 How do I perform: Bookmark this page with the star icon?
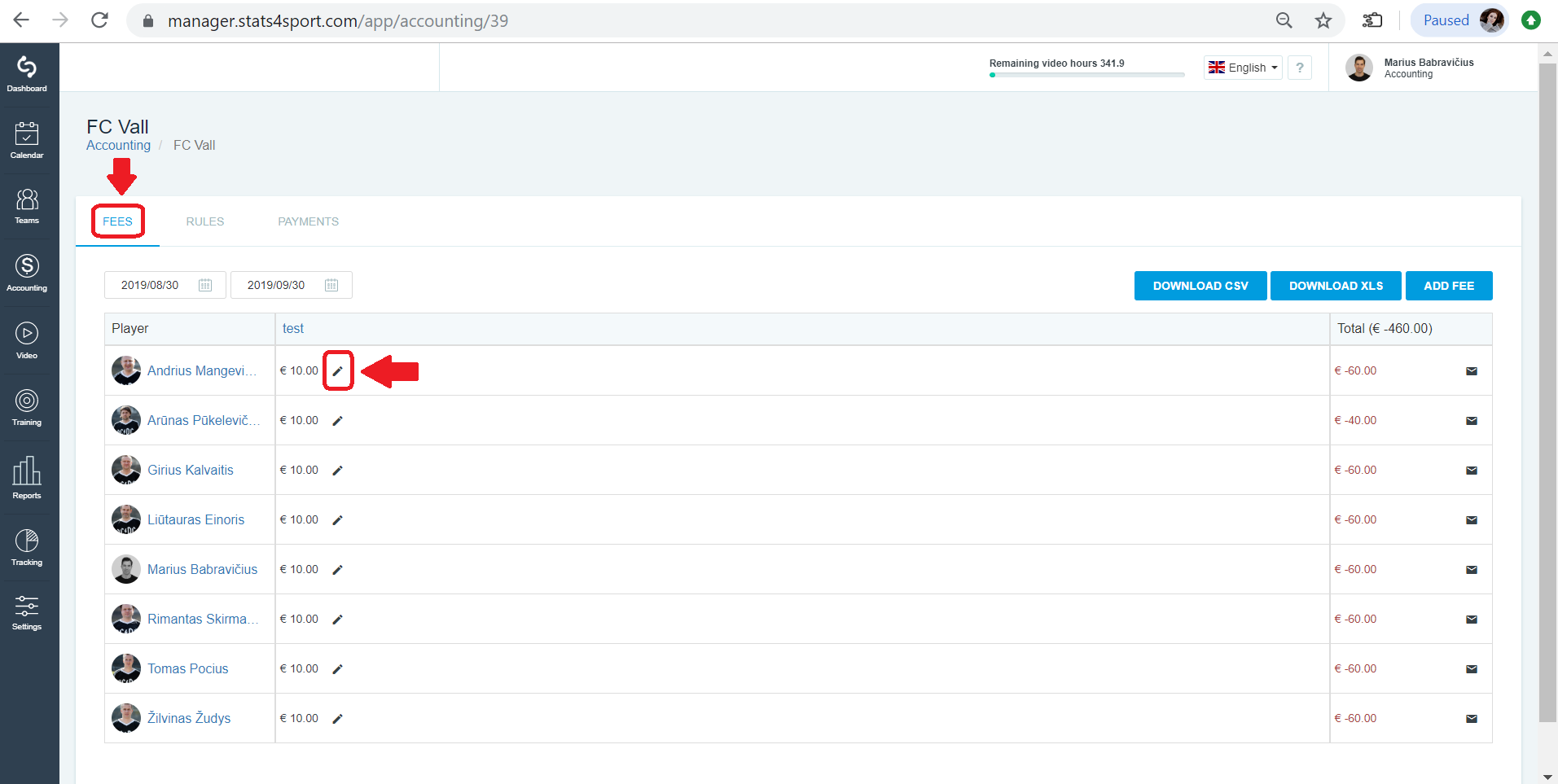(x=1323, y=20)
